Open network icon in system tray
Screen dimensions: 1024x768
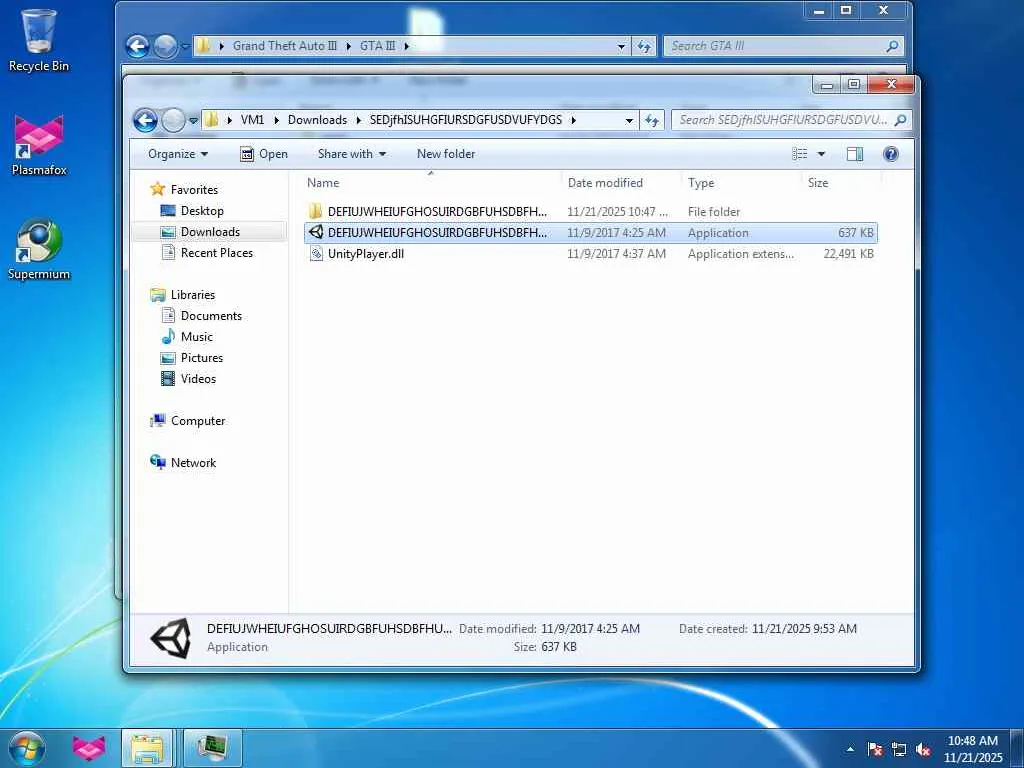click(x=899, y=749)
